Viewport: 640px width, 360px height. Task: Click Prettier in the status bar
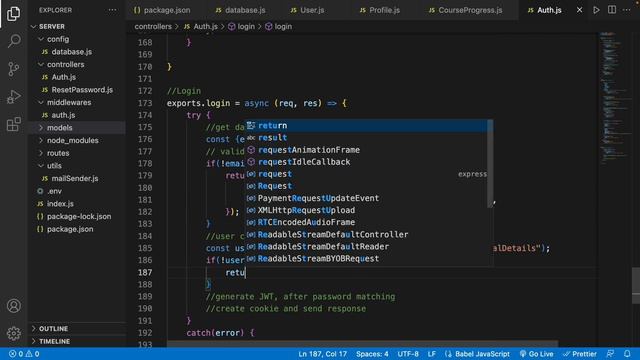[x=580, y=354]
